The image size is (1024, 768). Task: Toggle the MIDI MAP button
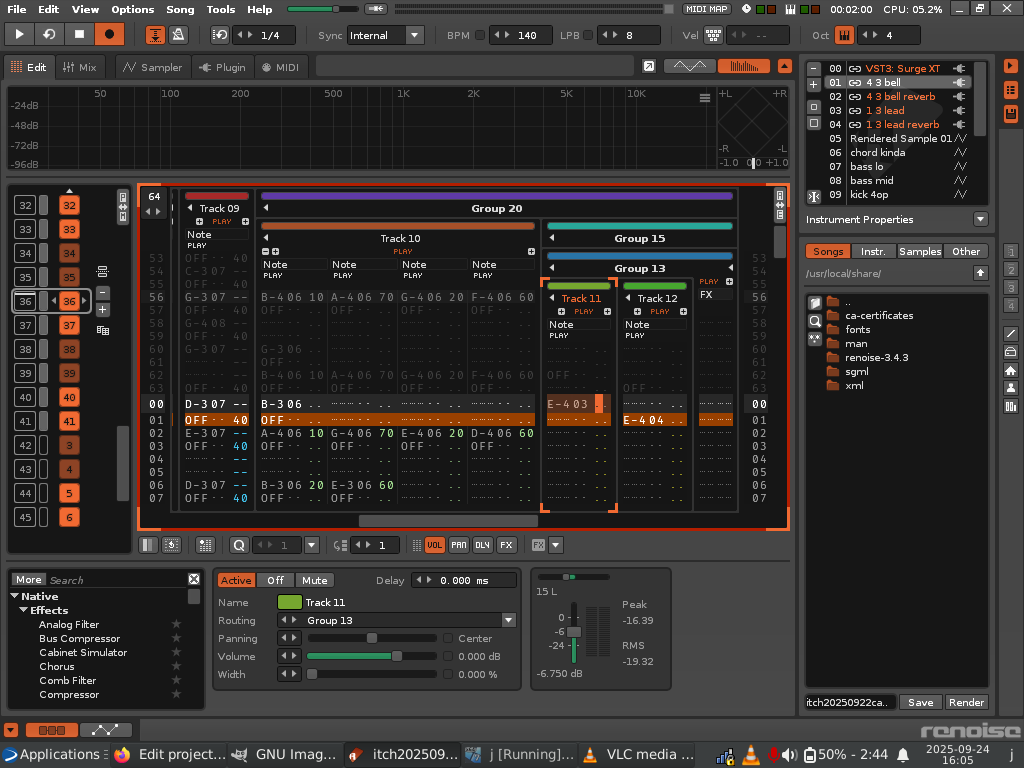(706, 9)
